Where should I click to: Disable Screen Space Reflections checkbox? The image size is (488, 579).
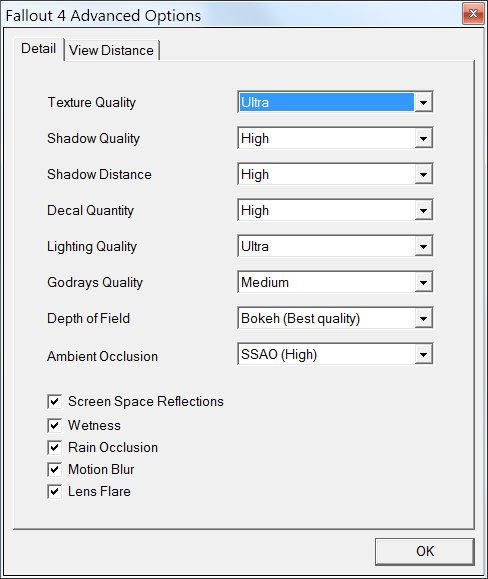[x=54, y=401]
